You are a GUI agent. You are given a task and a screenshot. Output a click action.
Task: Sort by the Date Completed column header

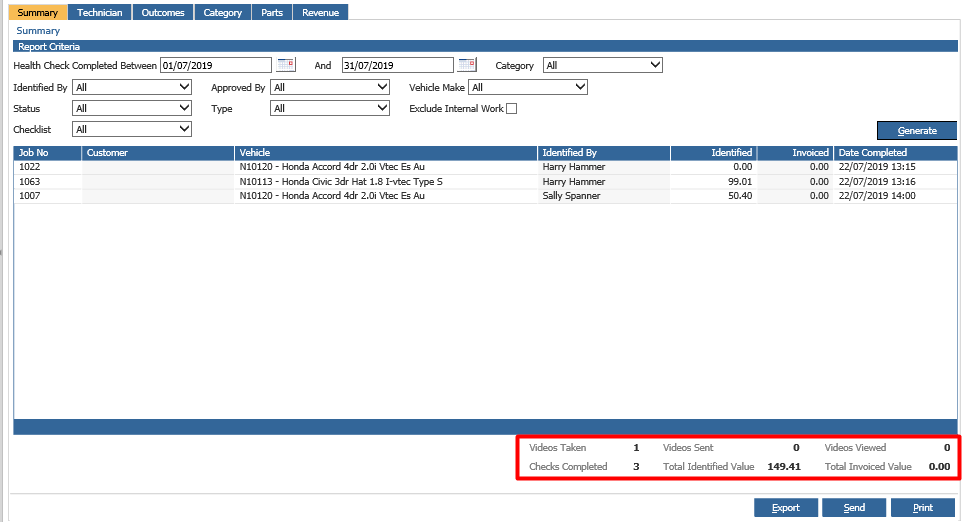click(x=886, y=153)
